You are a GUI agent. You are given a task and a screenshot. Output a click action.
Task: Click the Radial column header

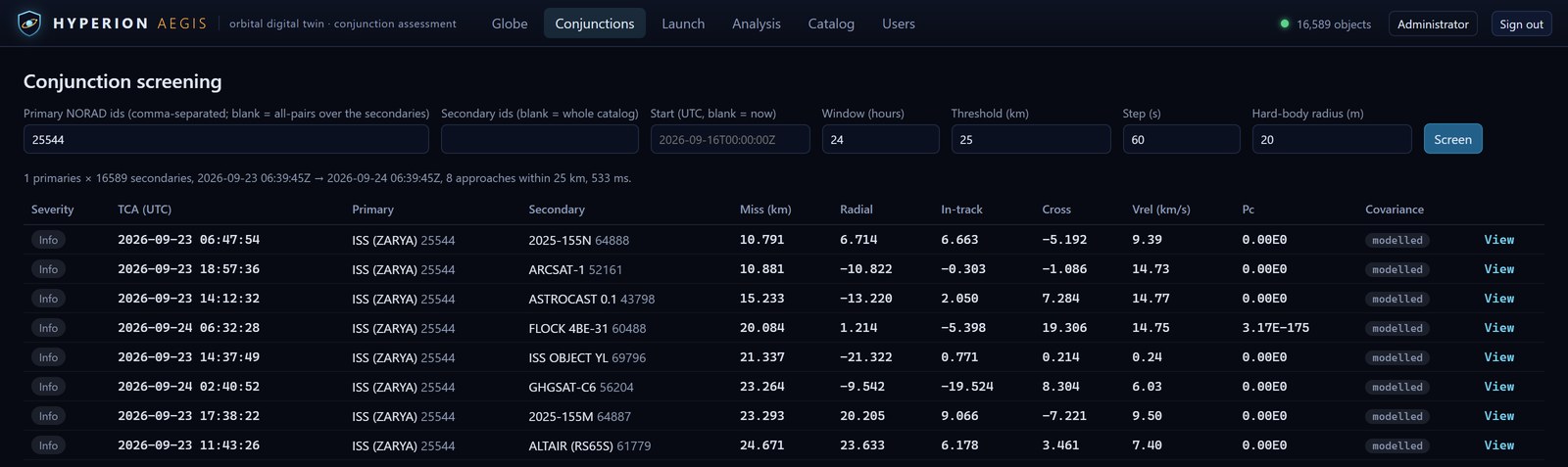(x=856, y=210)
